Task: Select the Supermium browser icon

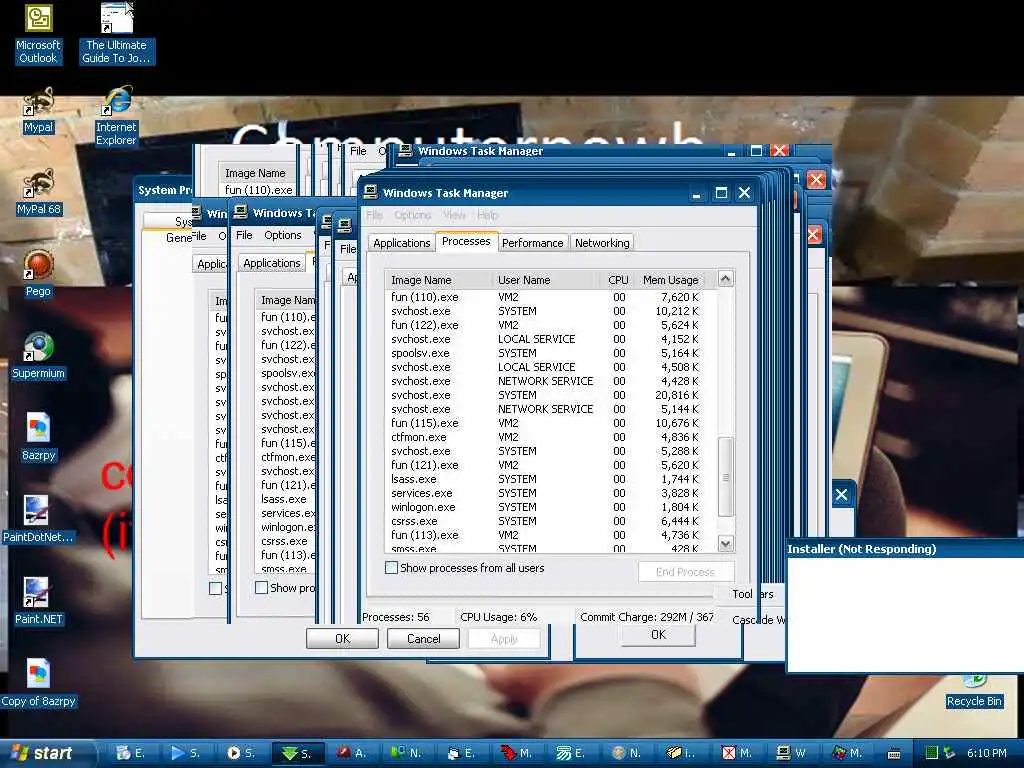Action: coord(38,357)
